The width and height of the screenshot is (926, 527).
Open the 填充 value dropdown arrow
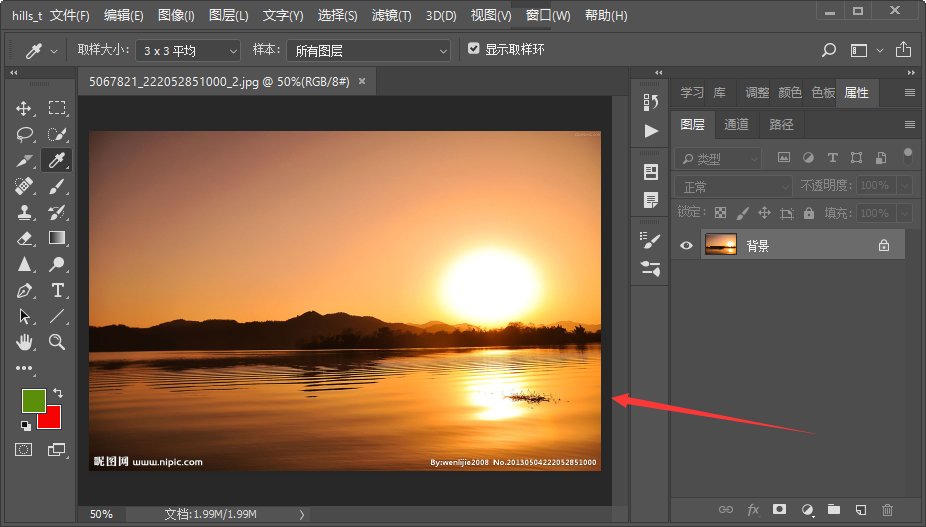pos(905,213)
